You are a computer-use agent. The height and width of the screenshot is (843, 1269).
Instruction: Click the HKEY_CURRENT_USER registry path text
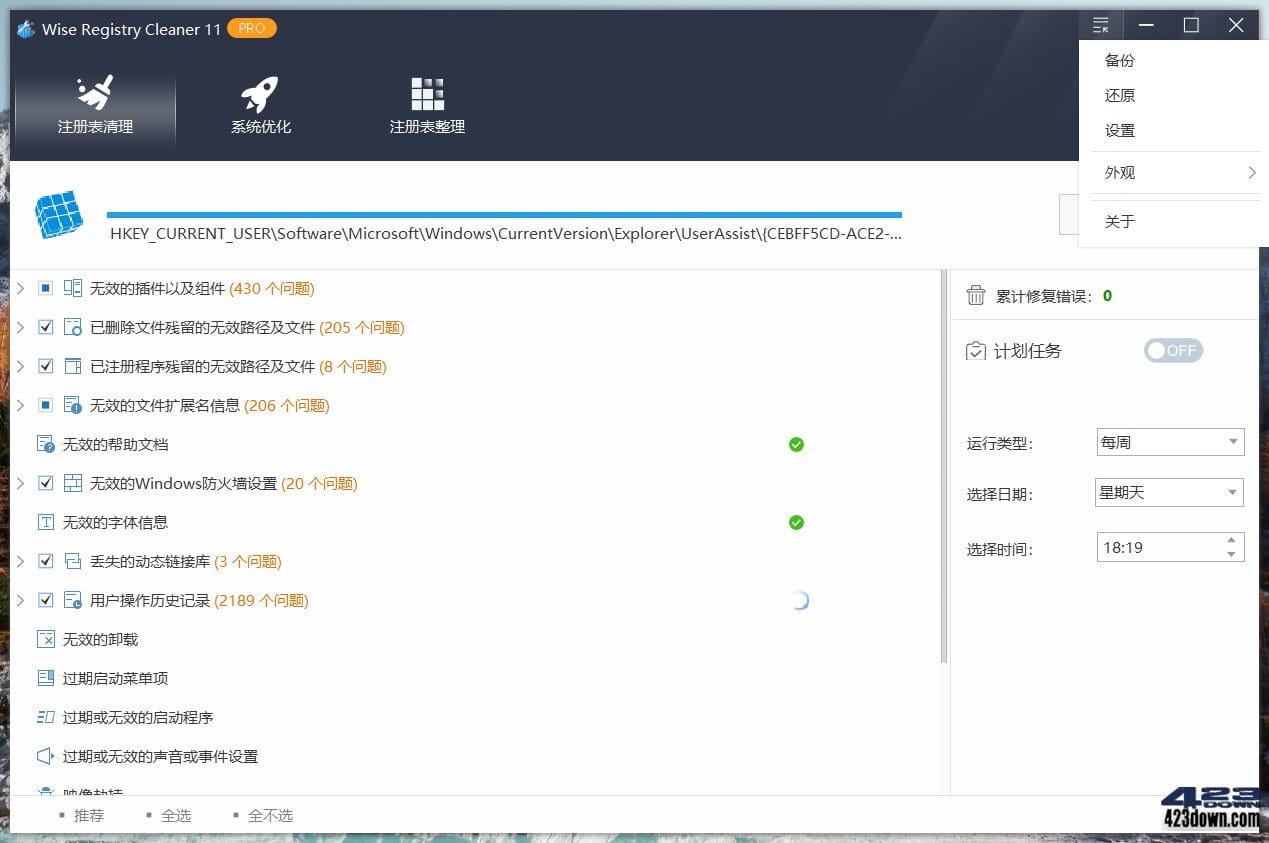[506, 234]
